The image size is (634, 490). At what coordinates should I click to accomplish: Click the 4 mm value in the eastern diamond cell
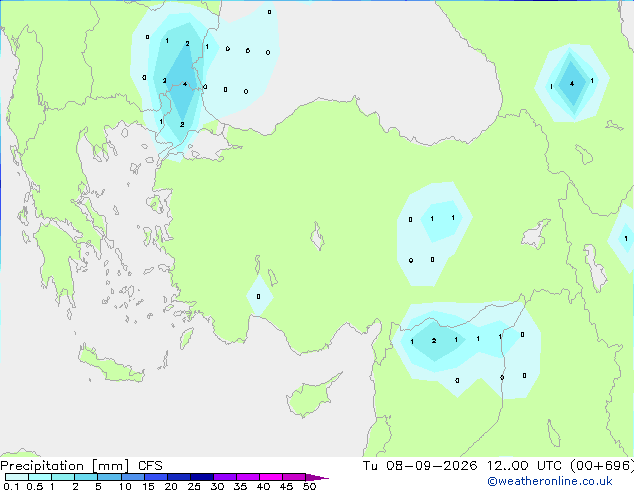coord(572,84)
